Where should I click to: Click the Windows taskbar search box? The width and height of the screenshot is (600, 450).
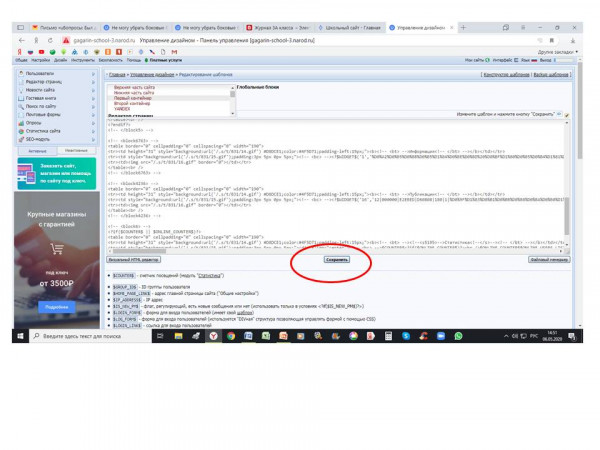(91, 336)
